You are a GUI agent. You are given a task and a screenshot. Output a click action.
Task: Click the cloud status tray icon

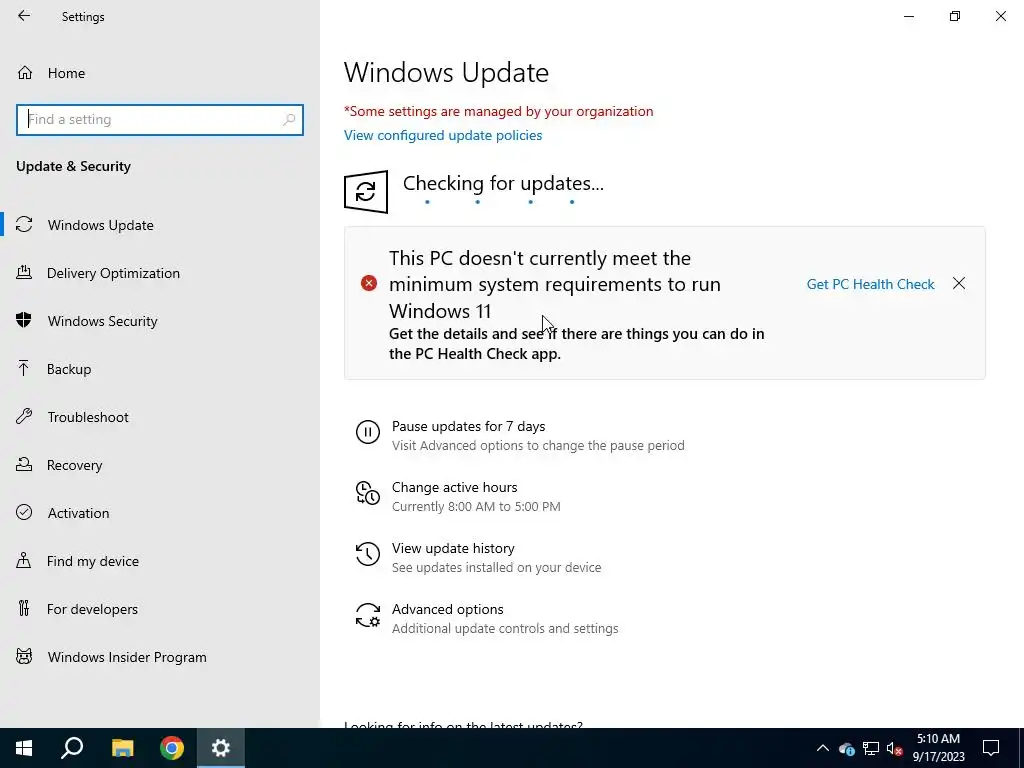click(x=846, y=748)
